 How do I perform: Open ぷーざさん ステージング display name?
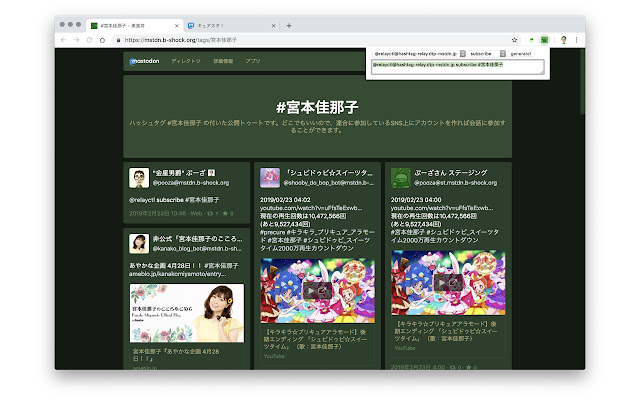tap(451, 173)
